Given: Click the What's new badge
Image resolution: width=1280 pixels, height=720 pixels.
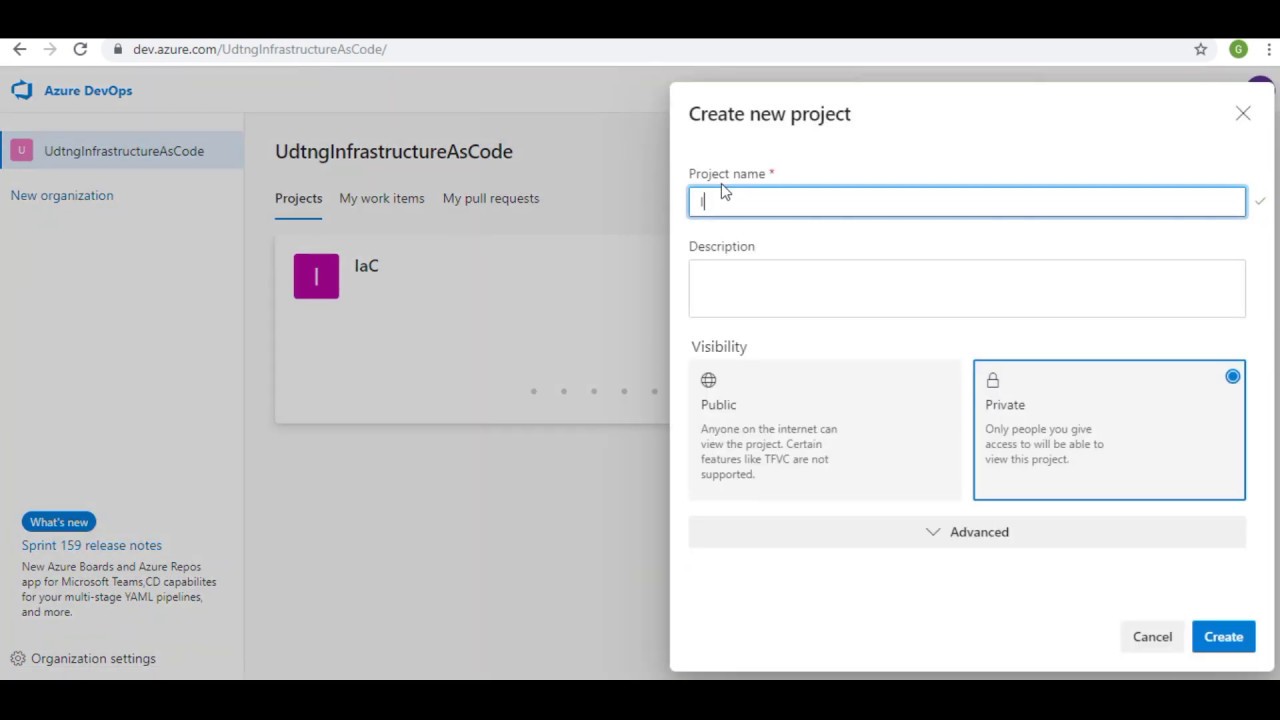Looking at the screenshot, I should tap(59, 522).
